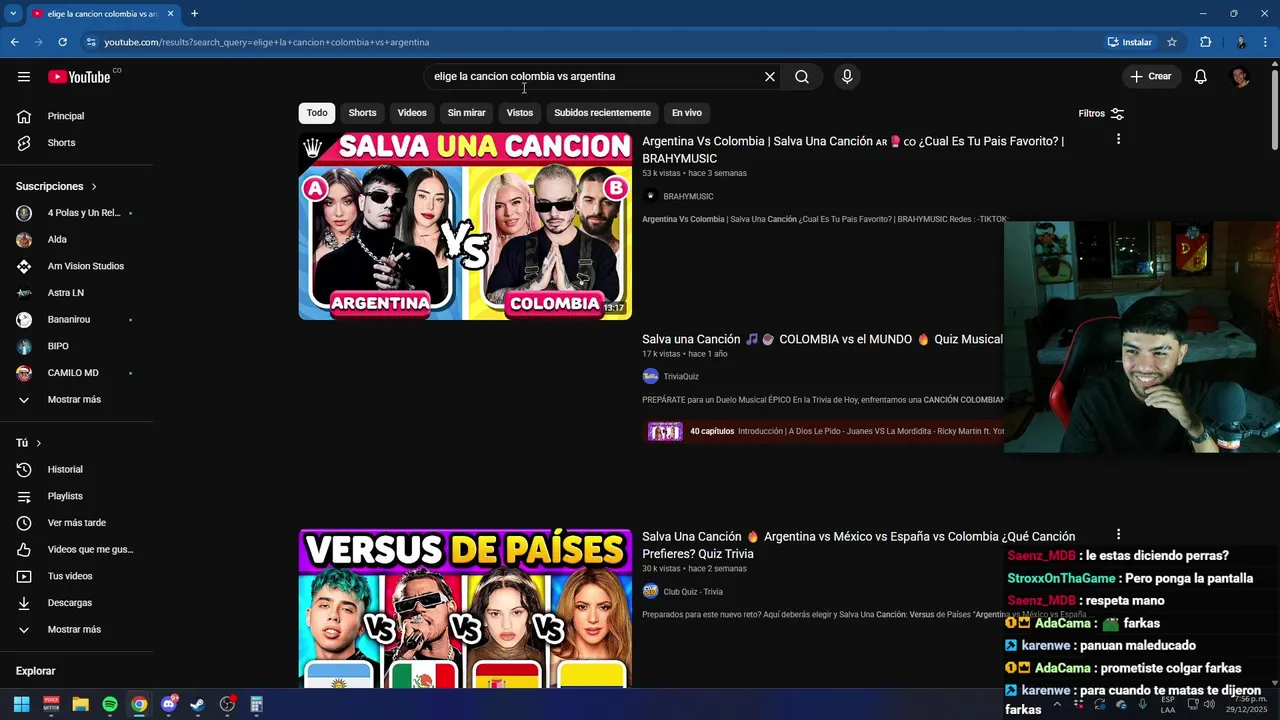This screenshot has height=720, width=1280.
Task: Go to the YouTube home logo
Action: pos(79,77)
